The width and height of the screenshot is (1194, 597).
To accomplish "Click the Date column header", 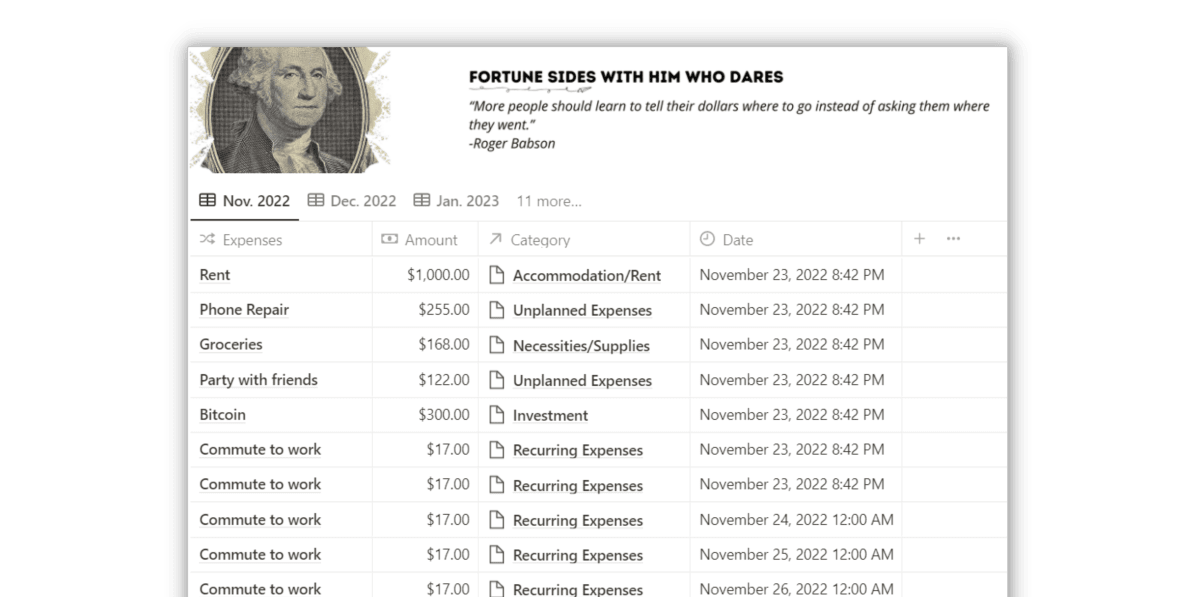I will (x=796, y=240).
